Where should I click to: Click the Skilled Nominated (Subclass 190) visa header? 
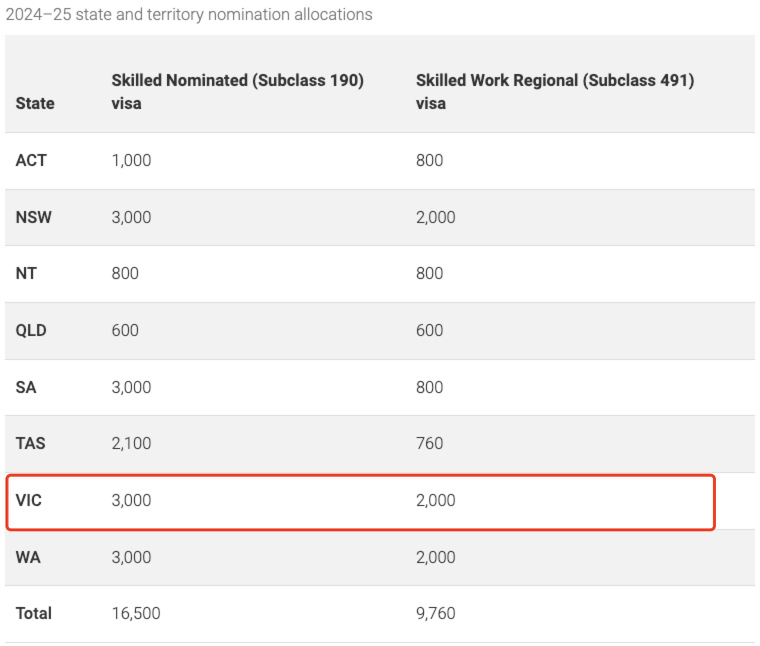tap(237, 91)
